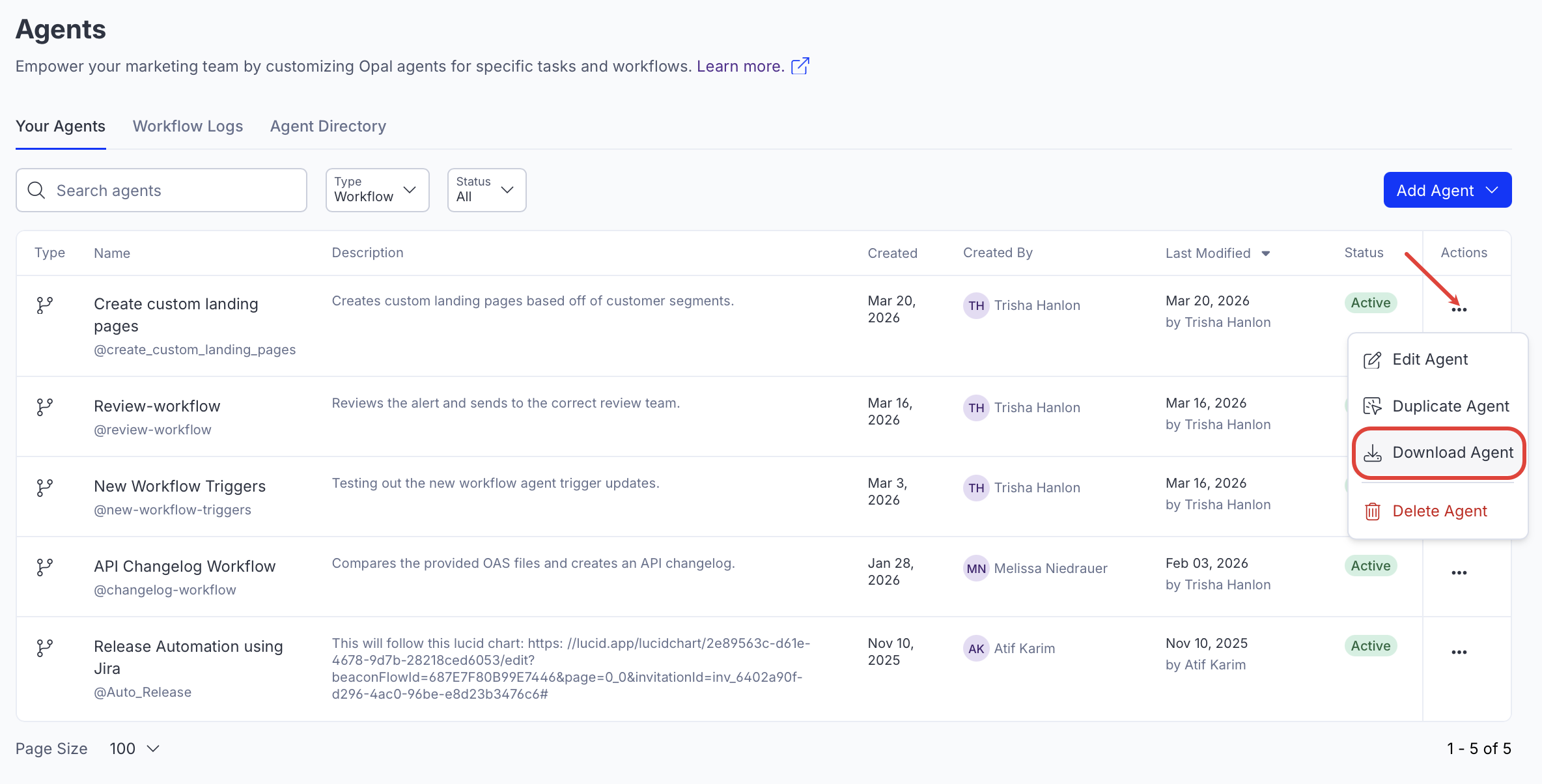Click TH avatar in the Review-workflow row
The width and height of the screenshot is (1542, 784).
click(x=975, y=408)
